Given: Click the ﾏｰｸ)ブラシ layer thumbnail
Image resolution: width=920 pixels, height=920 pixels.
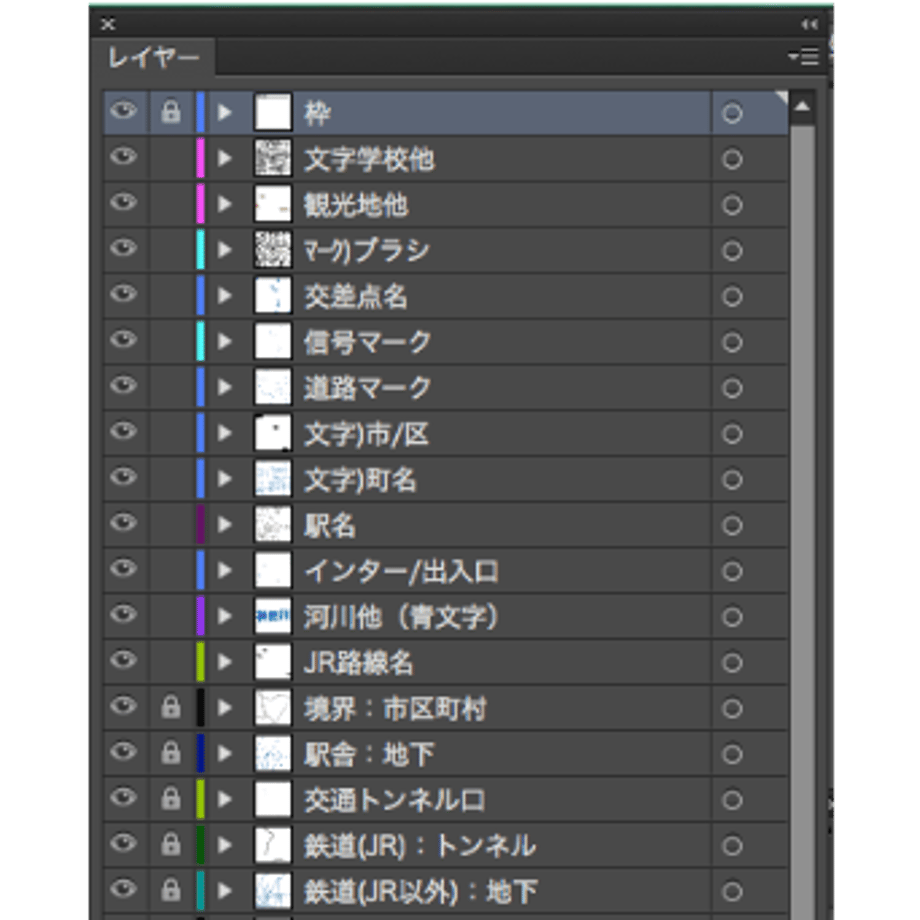Looking at the screenshot, I should [273, 250].
